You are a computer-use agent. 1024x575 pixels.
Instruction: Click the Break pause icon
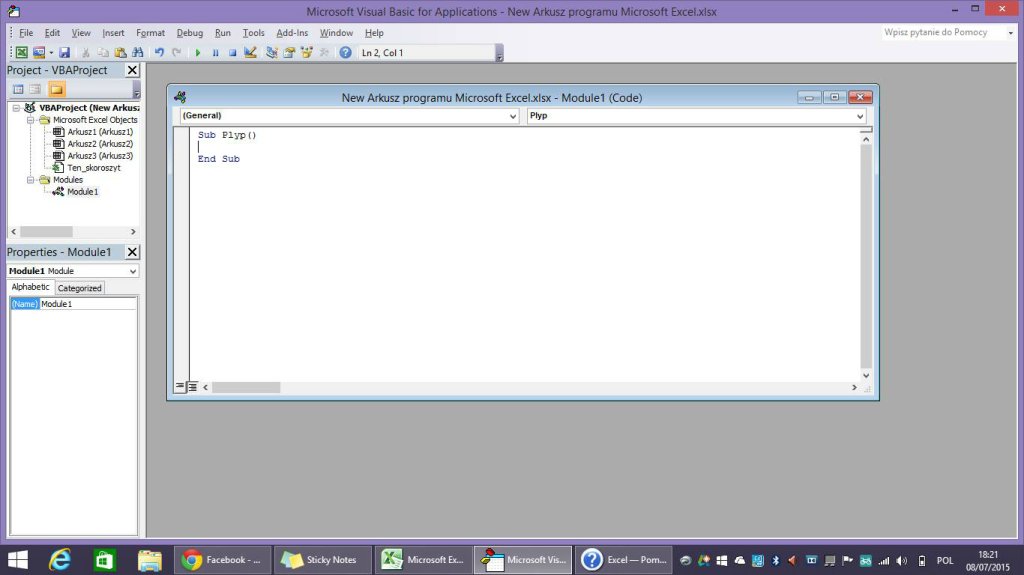tap(215, 52)
